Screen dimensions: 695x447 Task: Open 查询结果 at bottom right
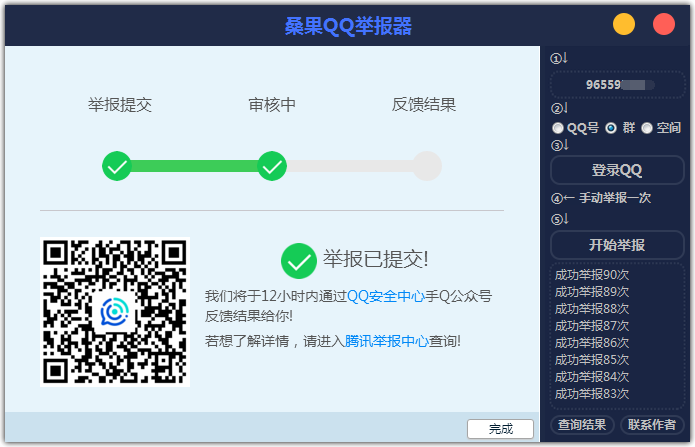[582, 425]
